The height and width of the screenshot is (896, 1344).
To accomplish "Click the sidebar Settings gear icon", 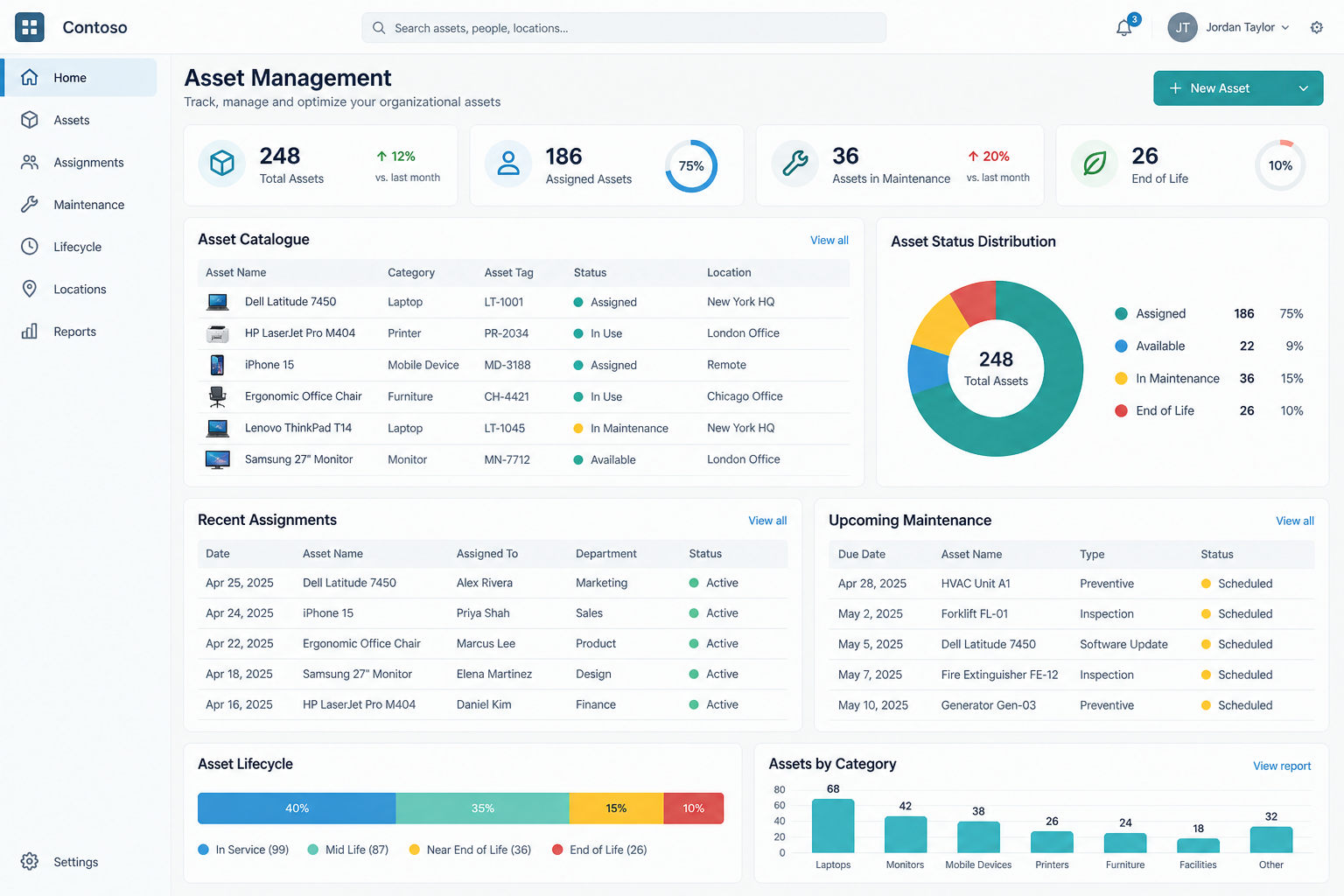I will pyautogui.click(x=30, y=862).
